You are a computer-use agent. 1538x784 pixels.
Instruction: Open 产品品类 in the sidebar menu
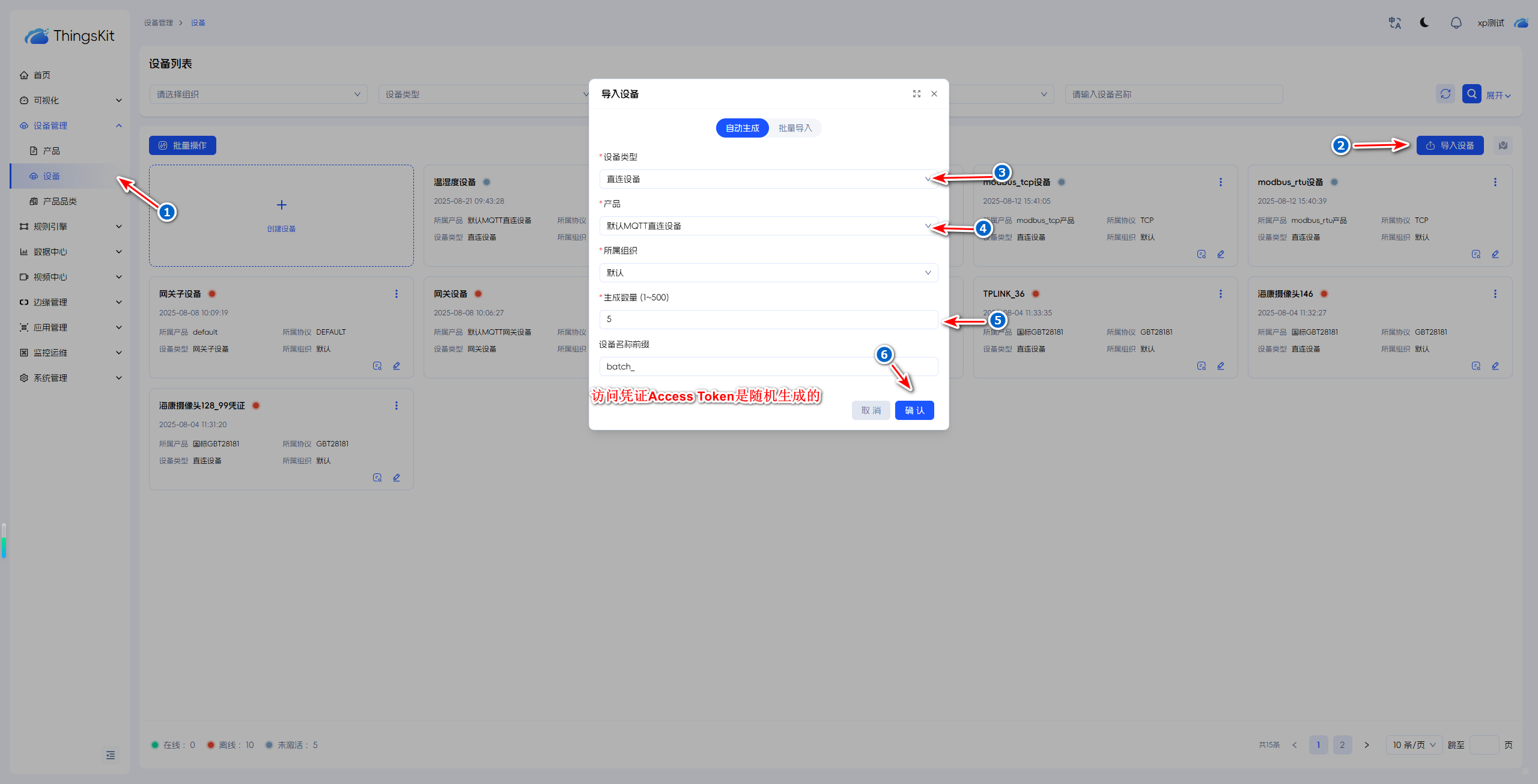[59, 201]
